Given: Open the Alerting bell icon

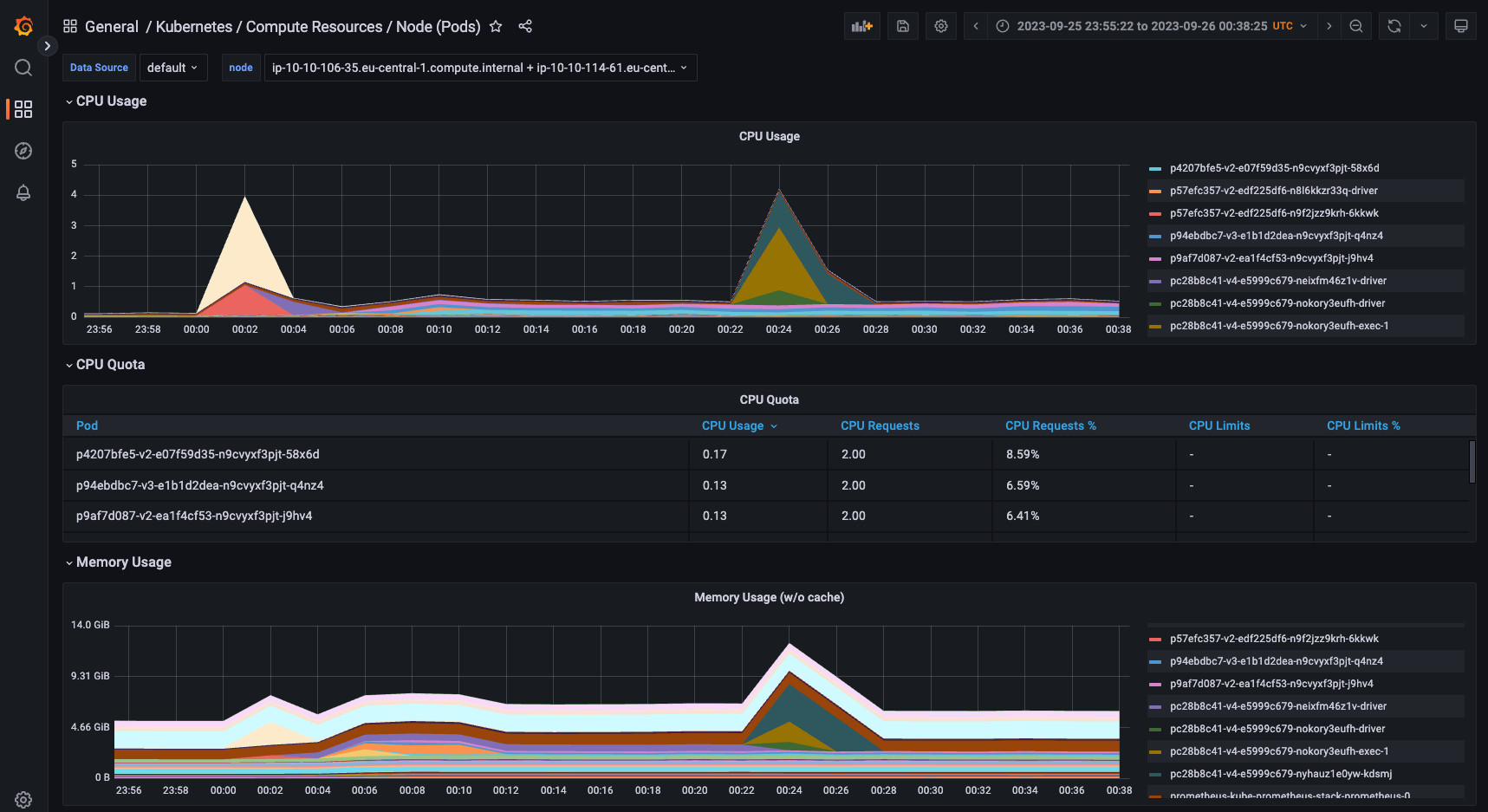Looking at the screenshot, I should coord(23,192).
